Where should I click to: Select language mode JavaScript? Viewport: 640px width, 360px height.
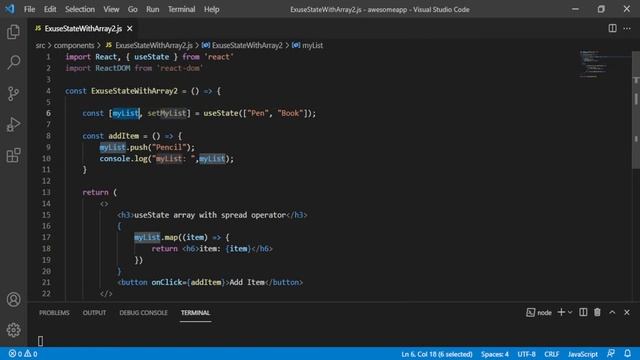(x=582, y=354)
